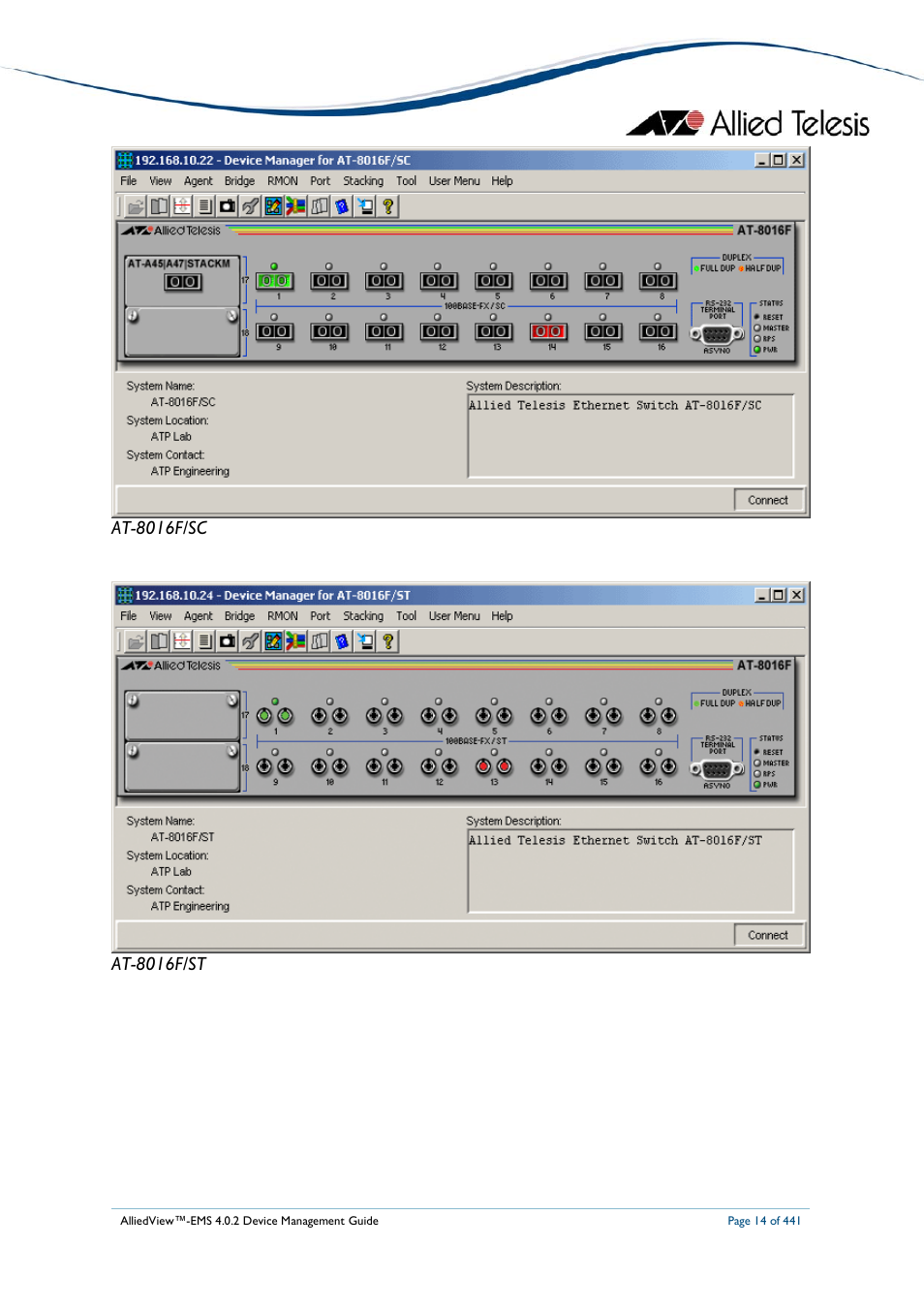The width and height of the screenshot is (924, 1309).
Task: Click the red arrows icon in the AT-8016F/SC toolbar
Action: click(182, 206)
